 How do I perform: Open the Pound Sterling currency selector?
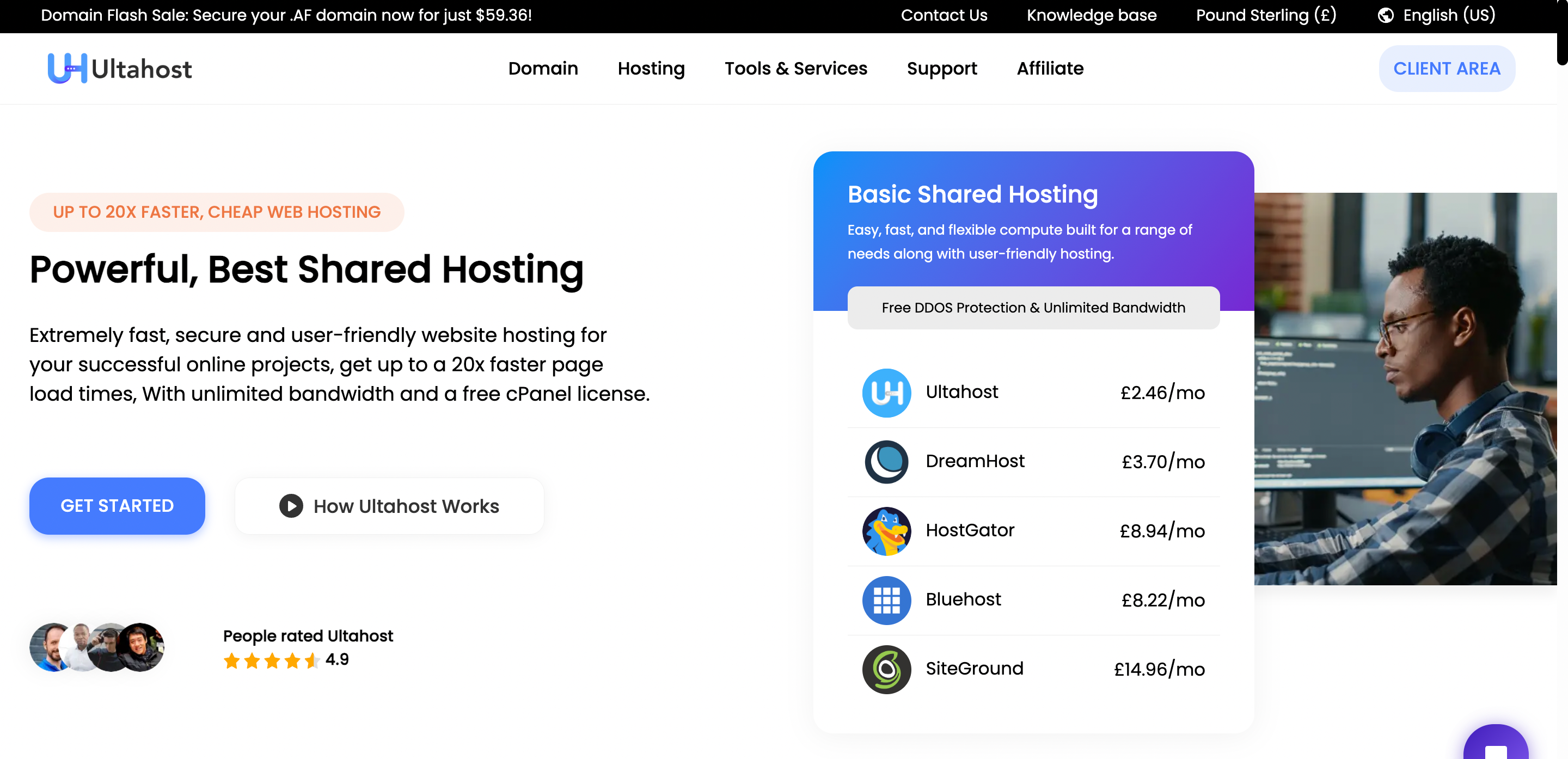pyautogui.click(x=1265, y=15)
